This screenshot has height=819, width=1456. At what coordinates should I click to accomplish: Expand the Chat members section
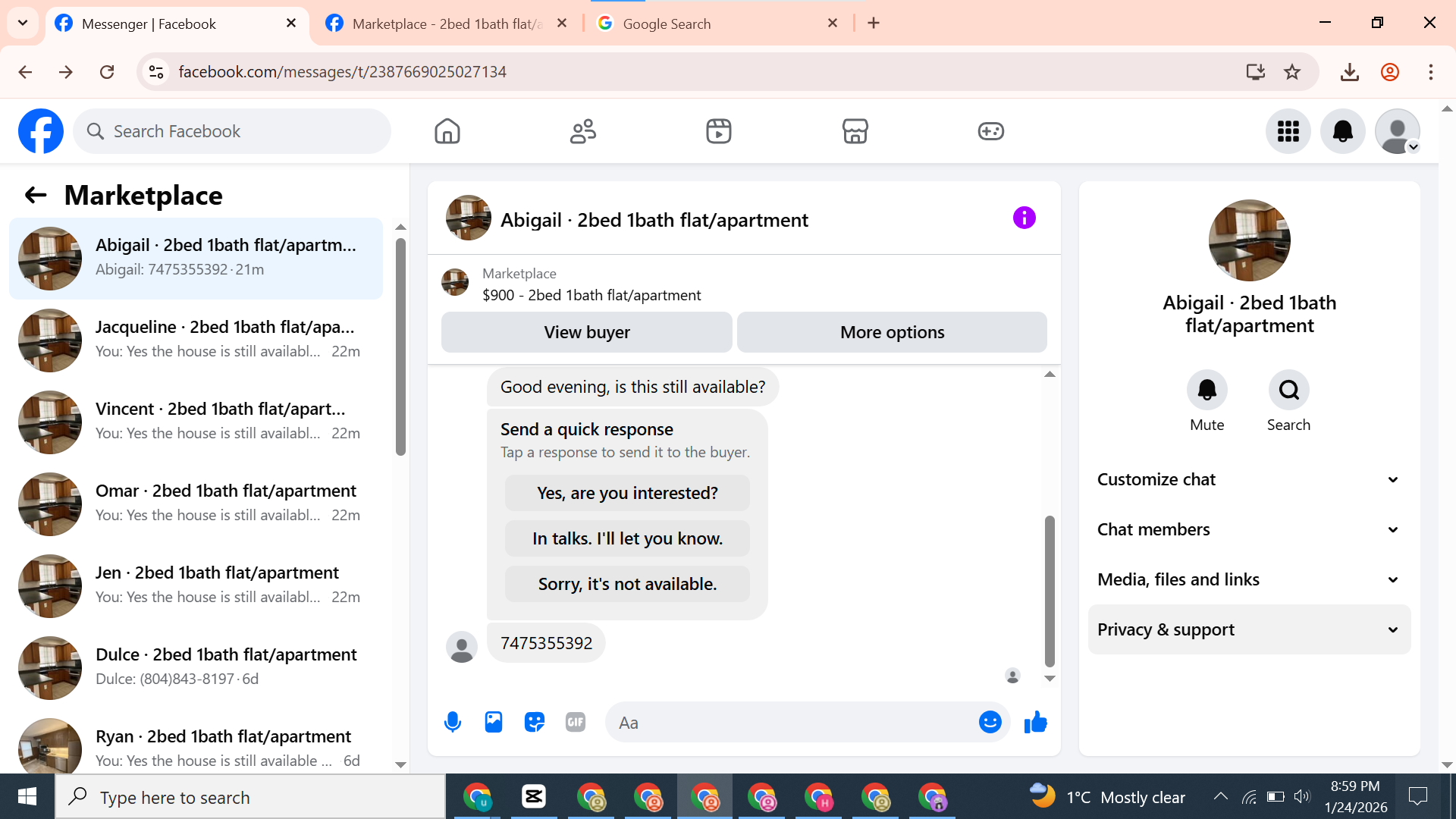coord(1249,529)
